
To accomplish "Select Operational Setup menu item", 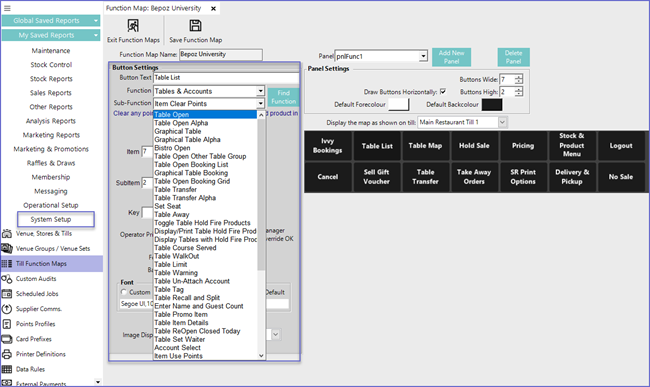I will [x=51, y=205].
